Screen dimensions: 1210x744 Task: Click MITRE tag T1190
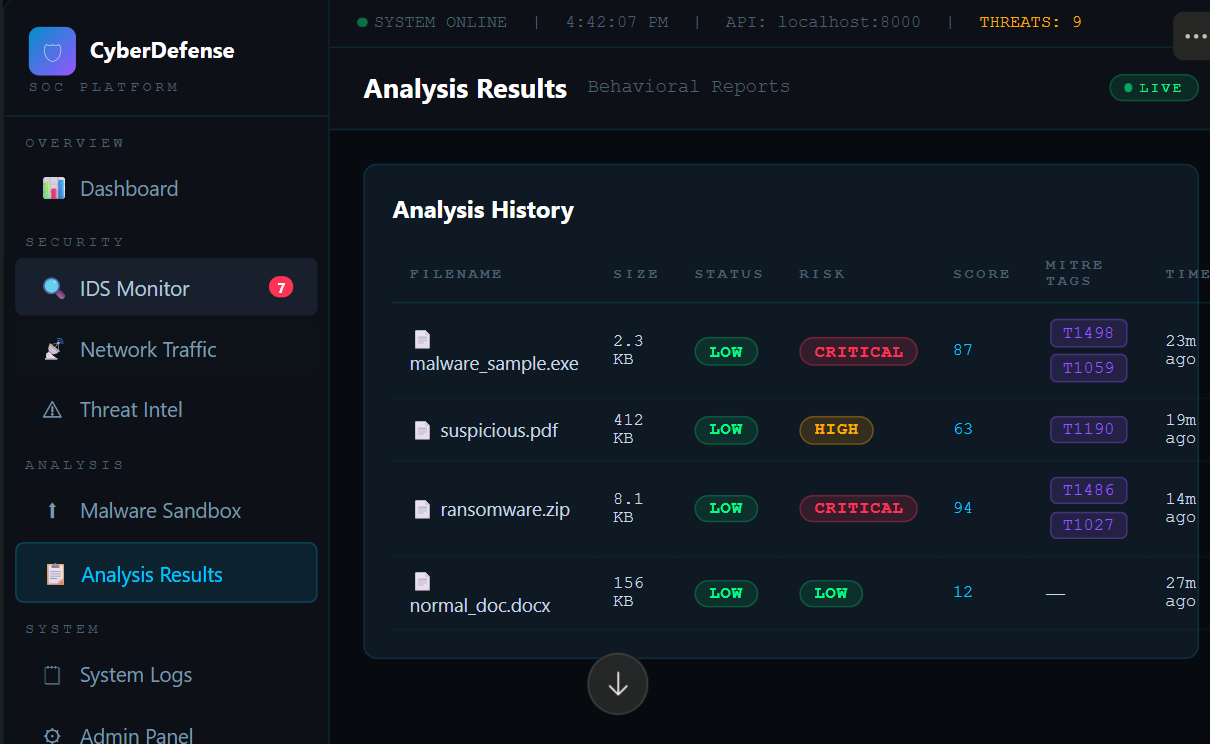[x=1088, y=430]
